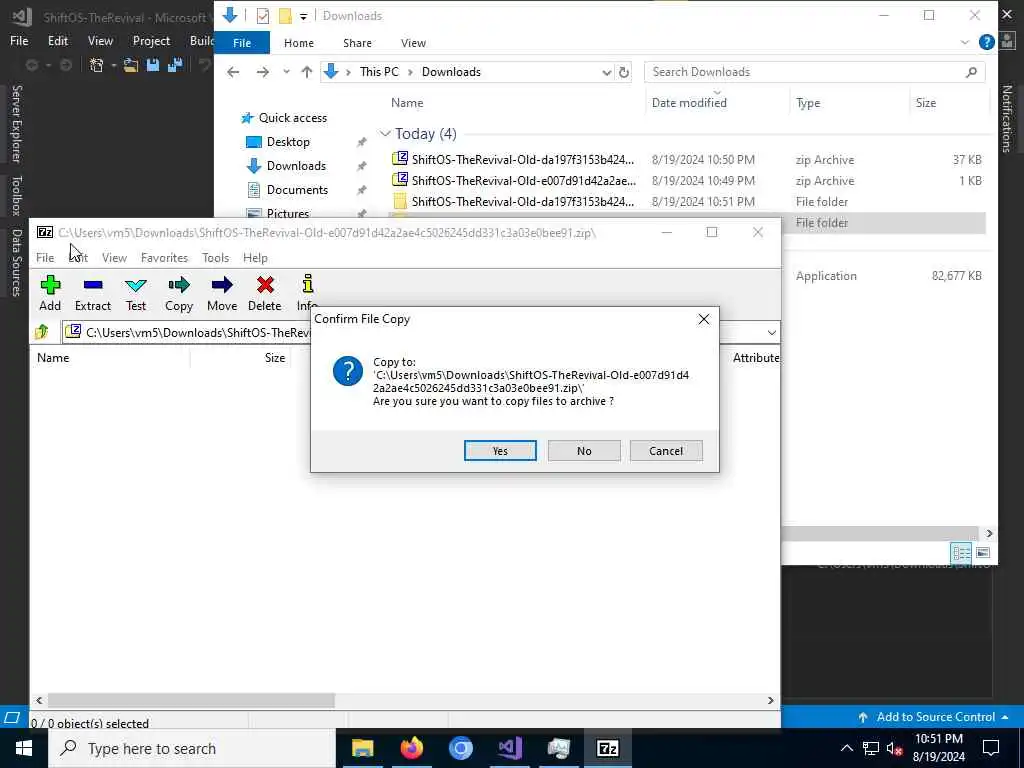The image size is (1024, 768).
Task: Open Firefox from the taskbar
Action: coord(411,748)
